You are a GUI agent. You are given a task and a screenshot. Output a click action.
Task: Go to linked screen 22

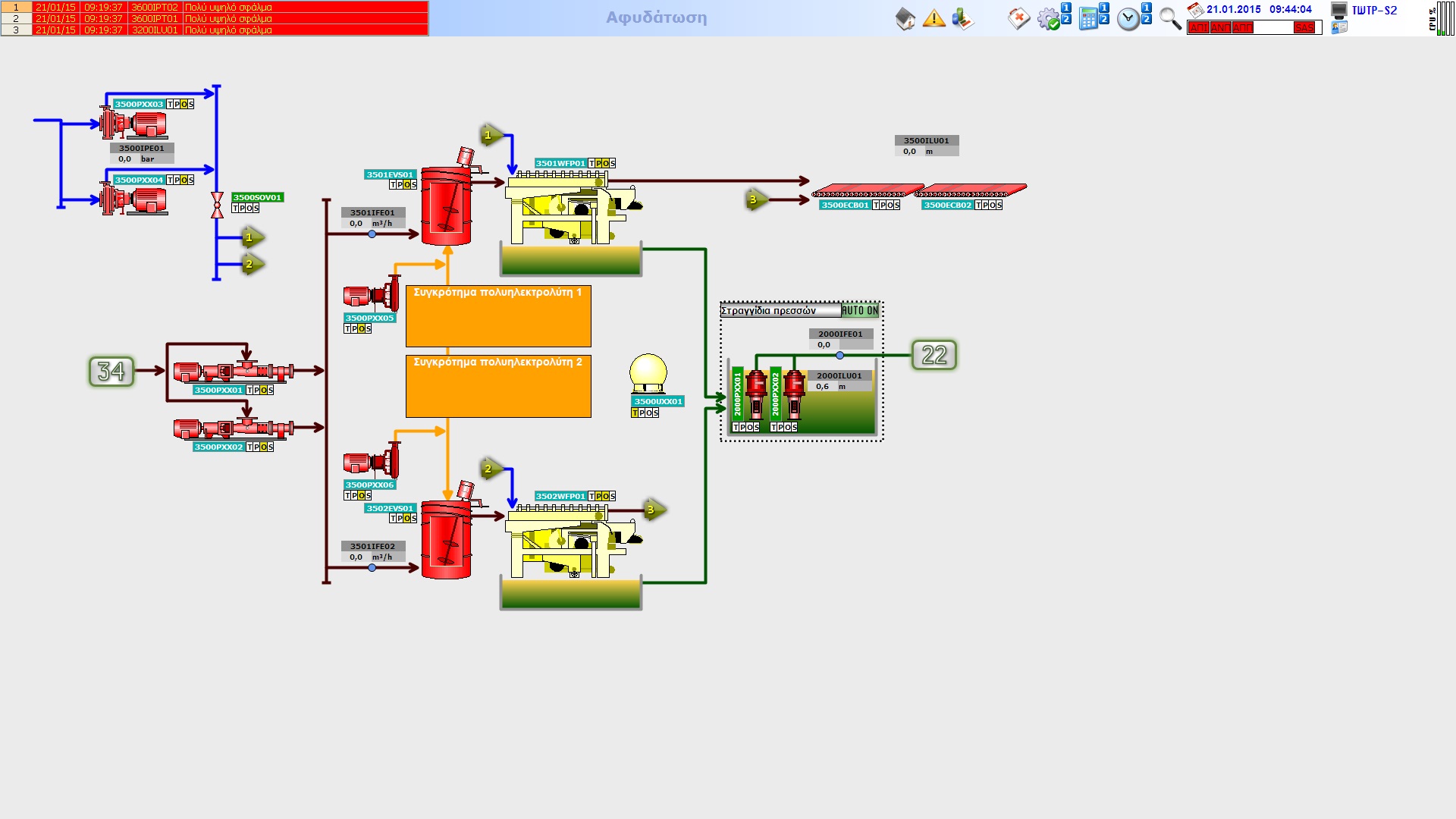coord(934,355)
